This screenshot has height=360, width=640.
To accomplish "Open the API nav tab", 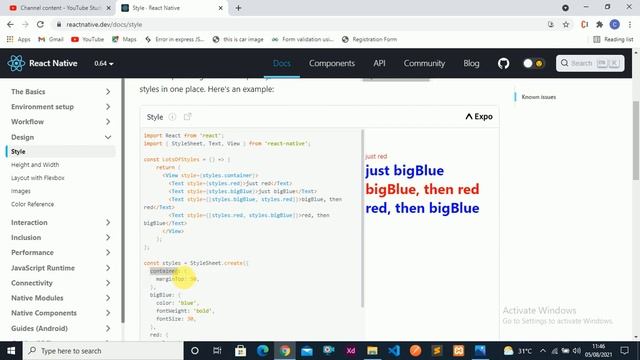I will pos(379,63).
